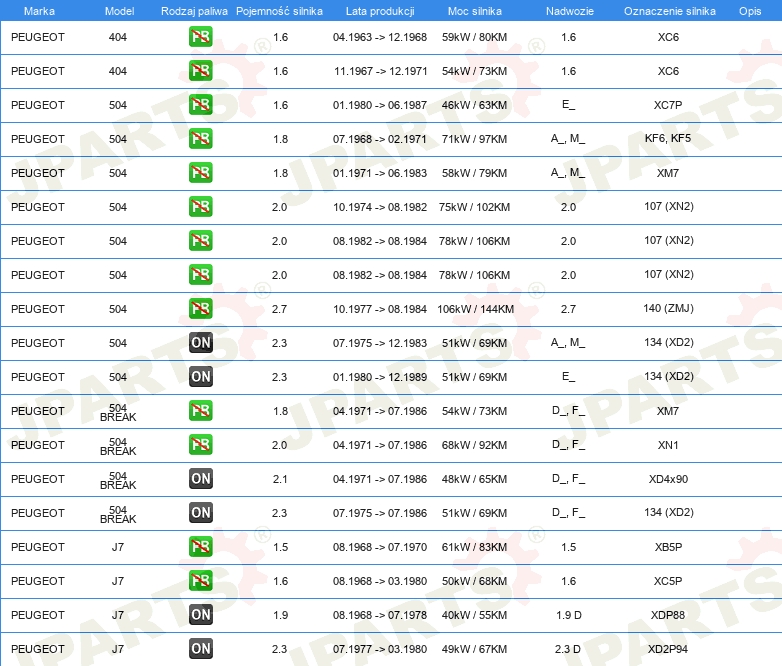Viewport: 782px width, 666px height.
Task: Click body value 1.9 D
Action: [x=569, y=615]
